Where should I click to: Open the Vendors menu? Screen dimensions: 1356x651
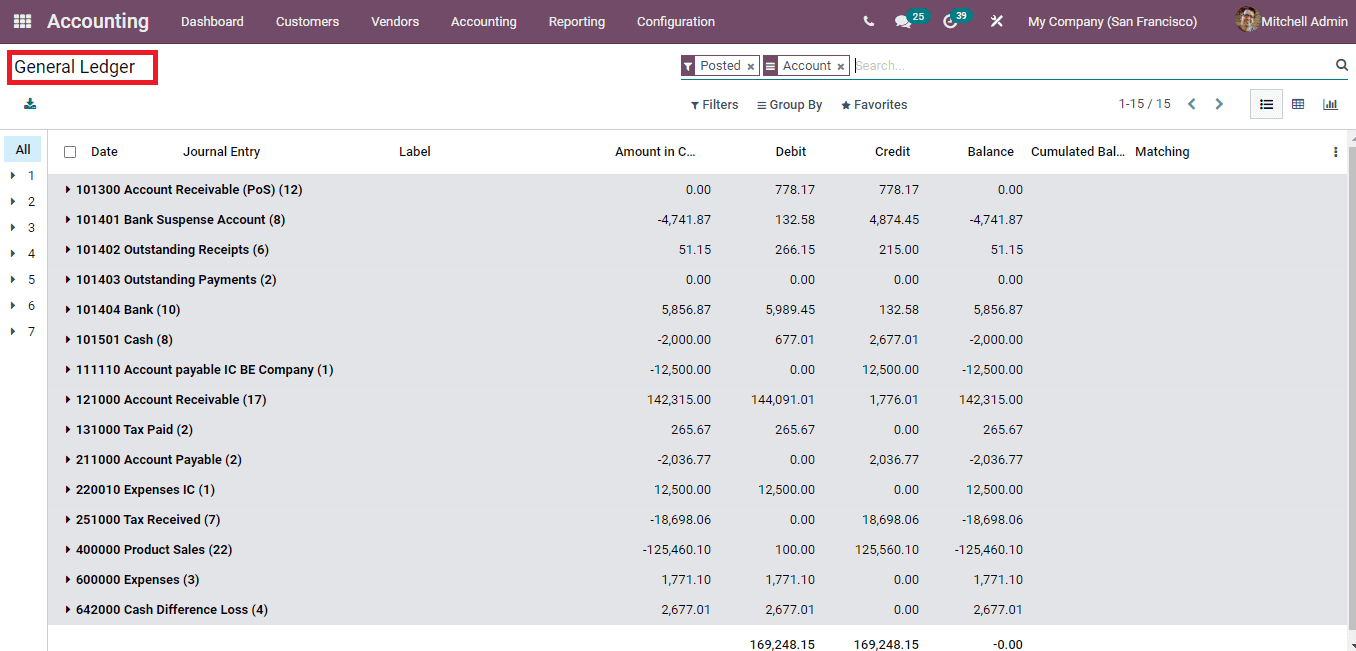395,21
